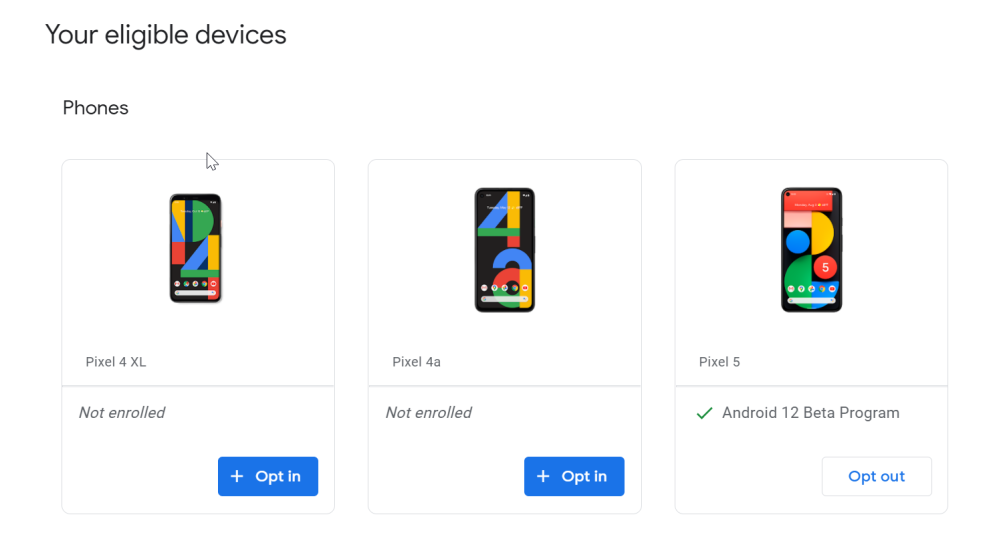The width and height of the screenshot is (999, 549).
Task: Click the "Phones" section heading
Action: (x=96, y=108)
